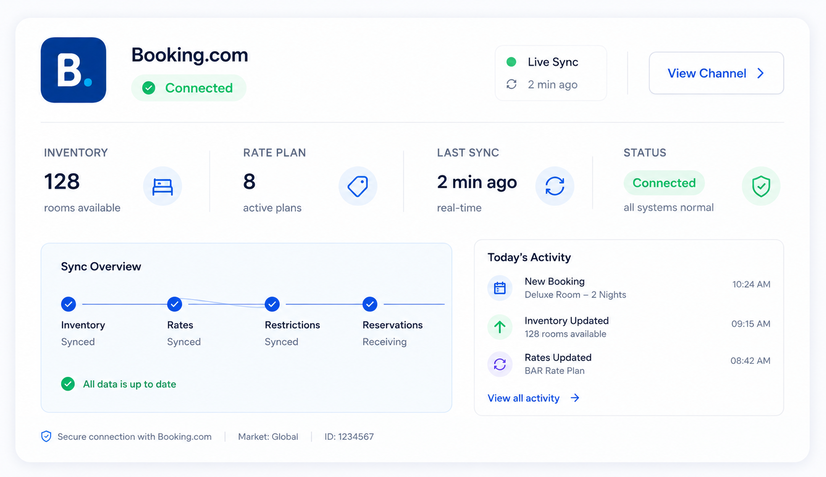826x477 pixels.
Task: Click the All data is up to date message
Action: [129, 384]
